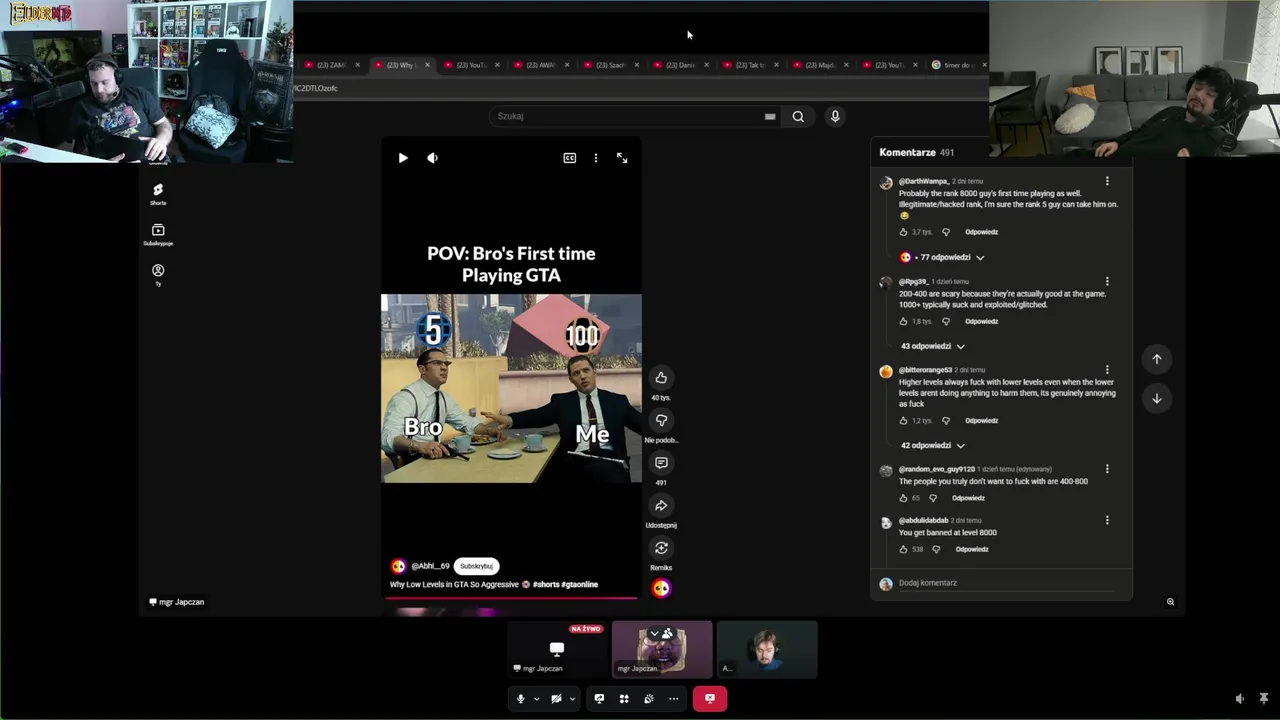Open options menu for @random_evo_guy9120 comment
1280x720 pixels.
(x=1107, y=469)
